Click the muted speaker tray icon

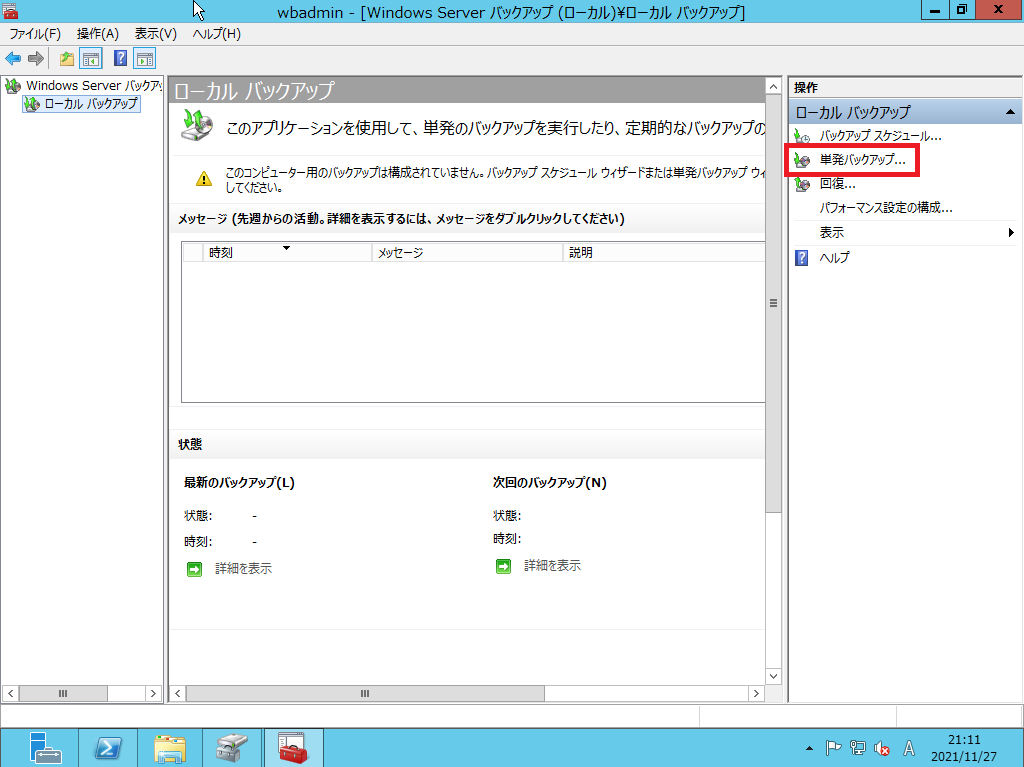[x=882, y=748]
